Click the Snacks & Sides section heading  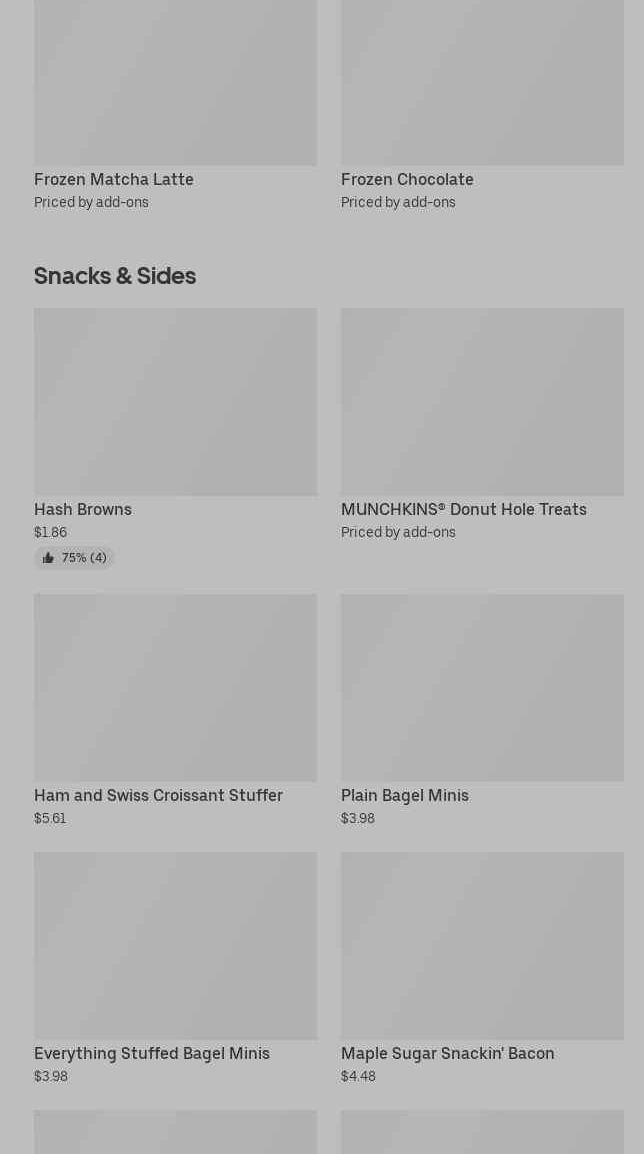click(x=115, y=275)
